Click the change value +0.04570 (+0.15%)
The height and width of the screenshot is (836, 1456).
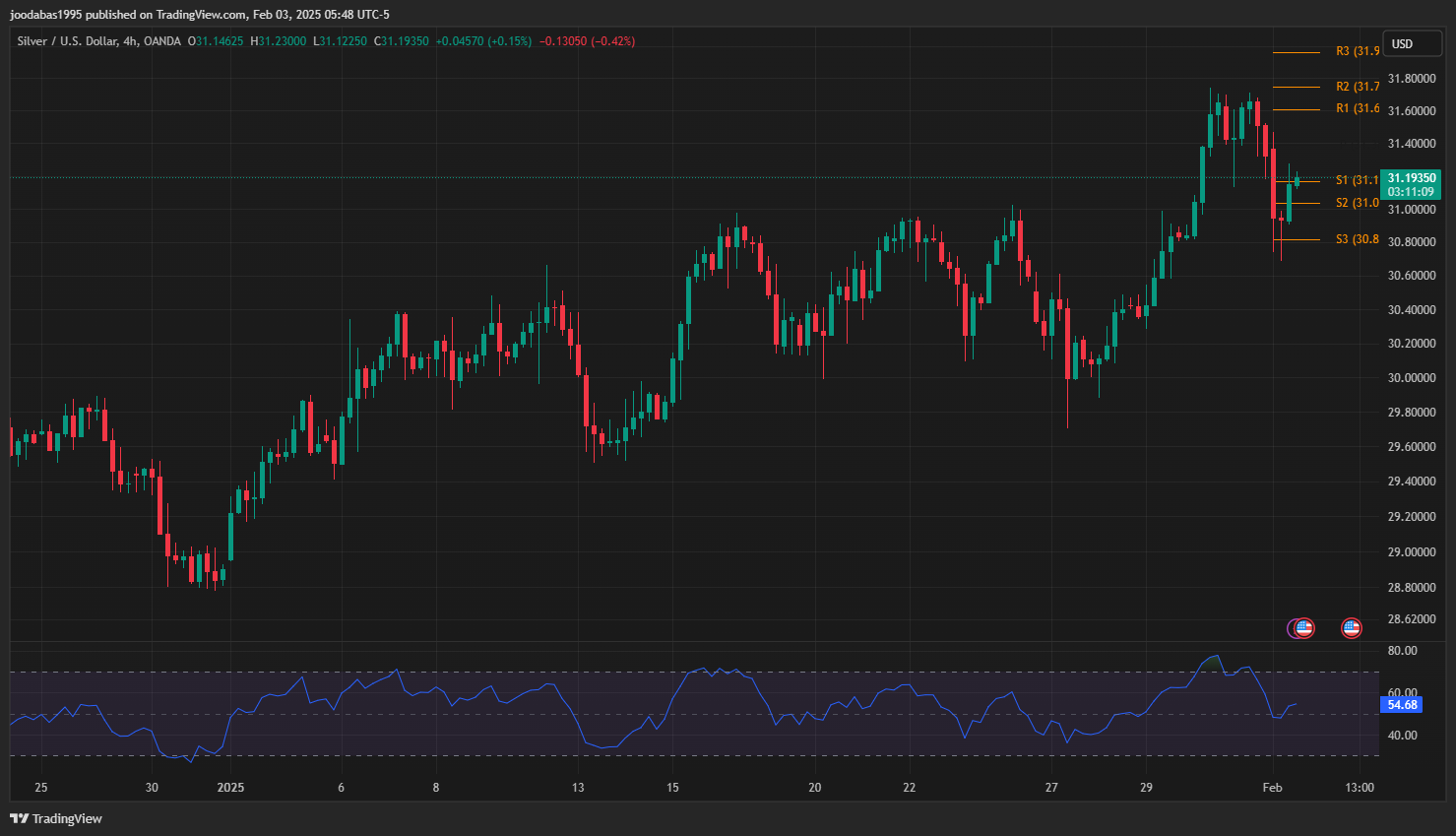[483, 41]
